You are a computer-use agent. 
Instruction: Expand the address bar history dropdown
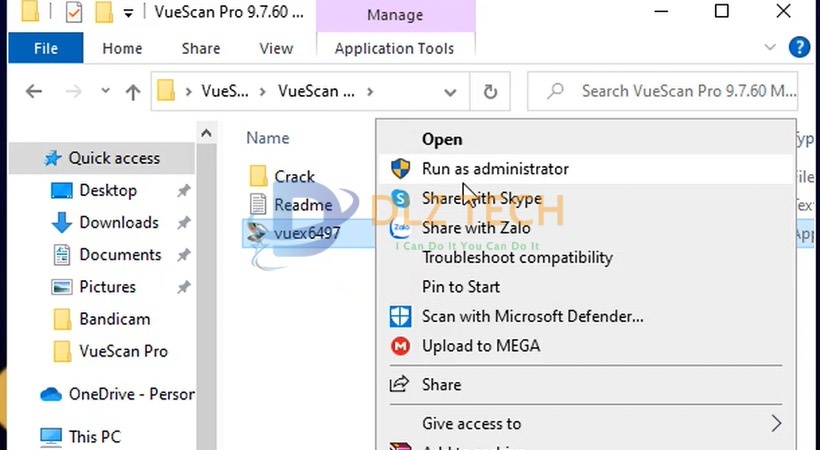451,92
